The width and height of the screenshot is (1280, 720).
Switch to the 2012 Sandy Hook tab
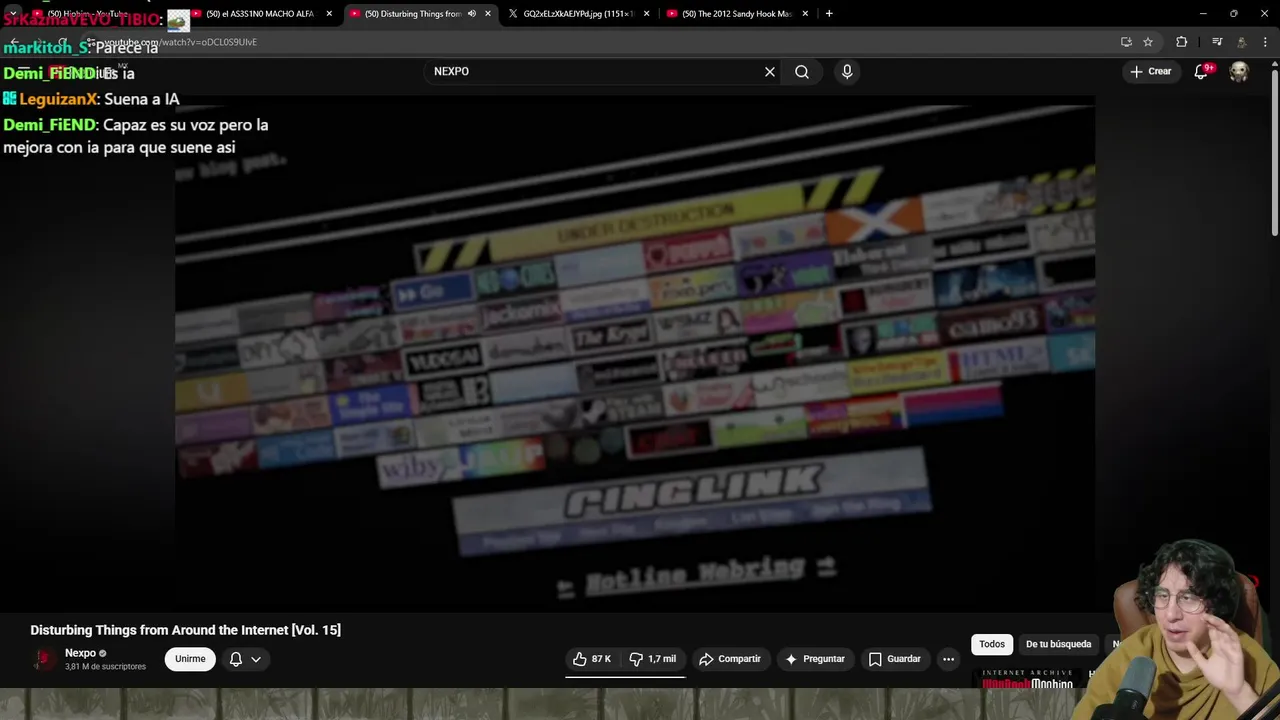tap(736, 14)
